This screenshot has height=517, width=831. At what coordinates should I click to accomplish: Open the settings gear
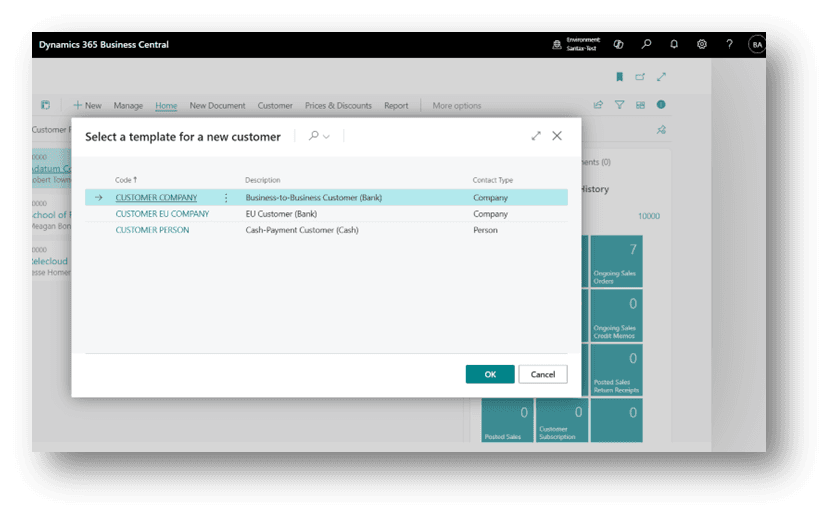[x=702, y=44]
